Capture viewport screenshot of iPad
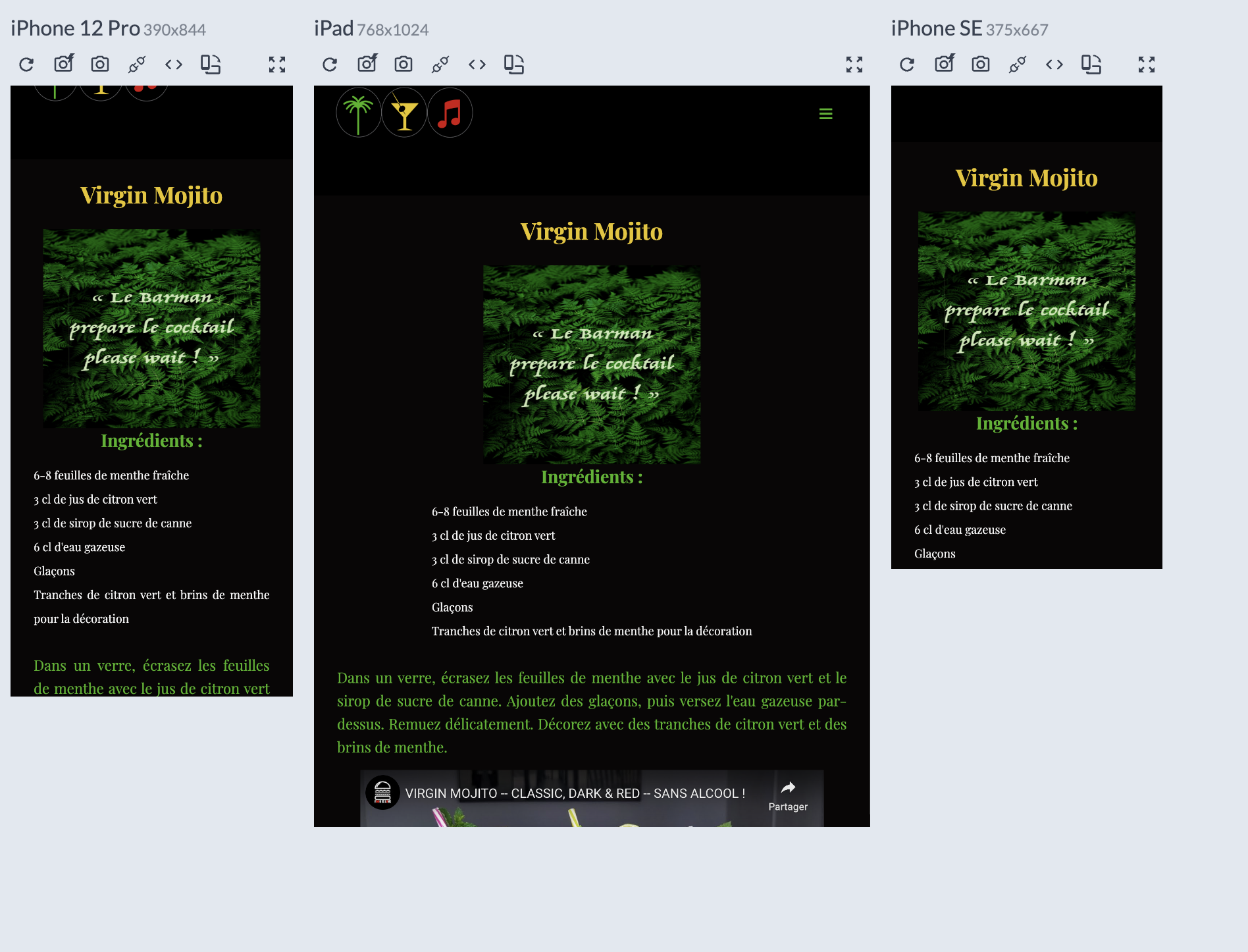This screenshot has height=952, width=1248. click(x=403, y=64)
